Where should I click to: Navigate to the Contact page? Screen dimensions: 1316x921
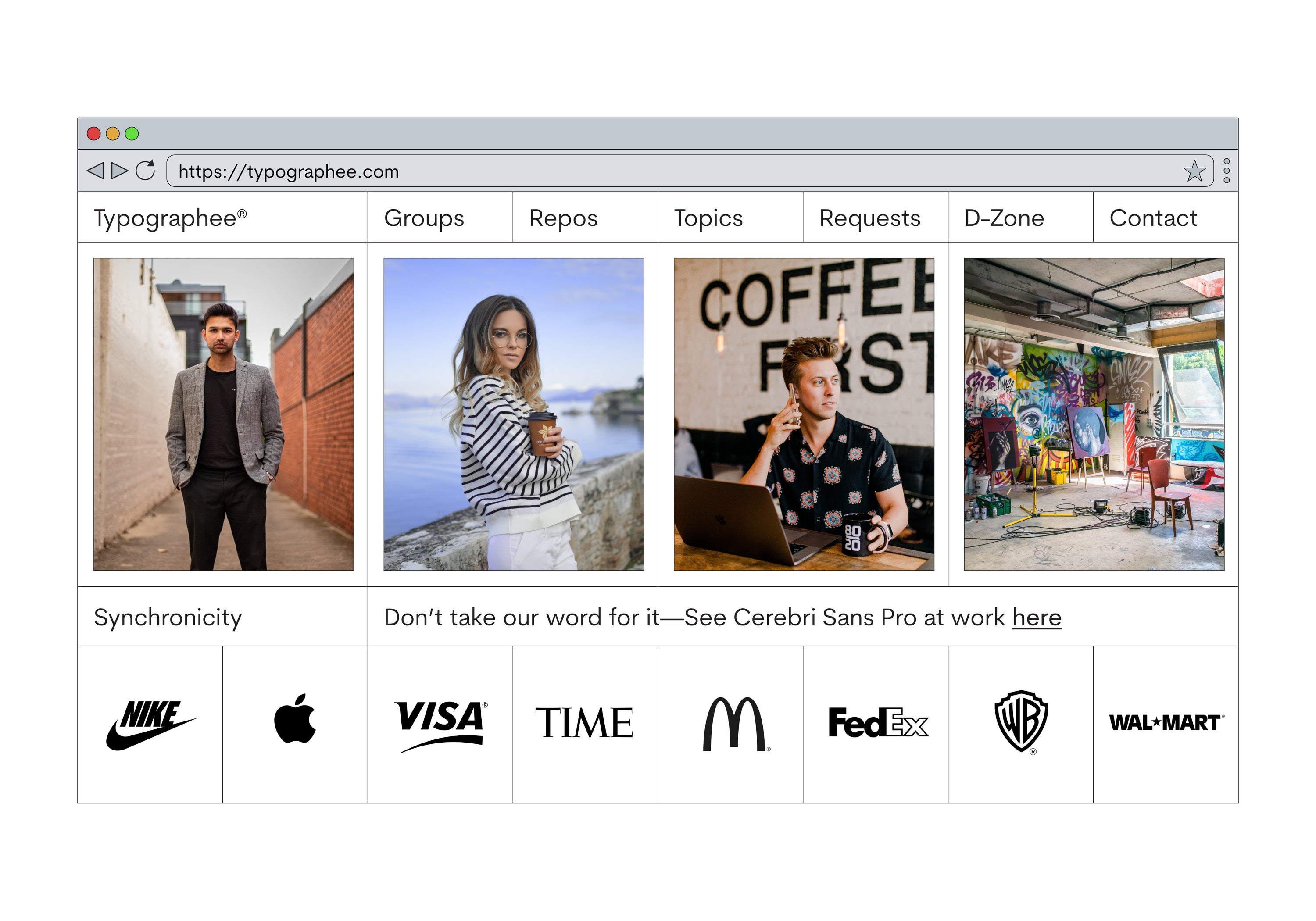point(1153,218)
